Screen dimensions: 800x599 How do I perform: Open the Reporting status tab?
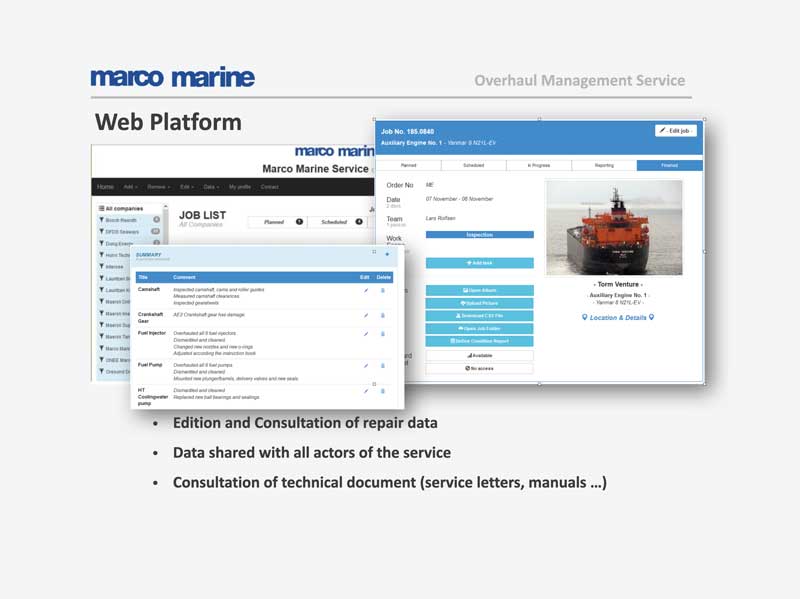pos(604,165)
